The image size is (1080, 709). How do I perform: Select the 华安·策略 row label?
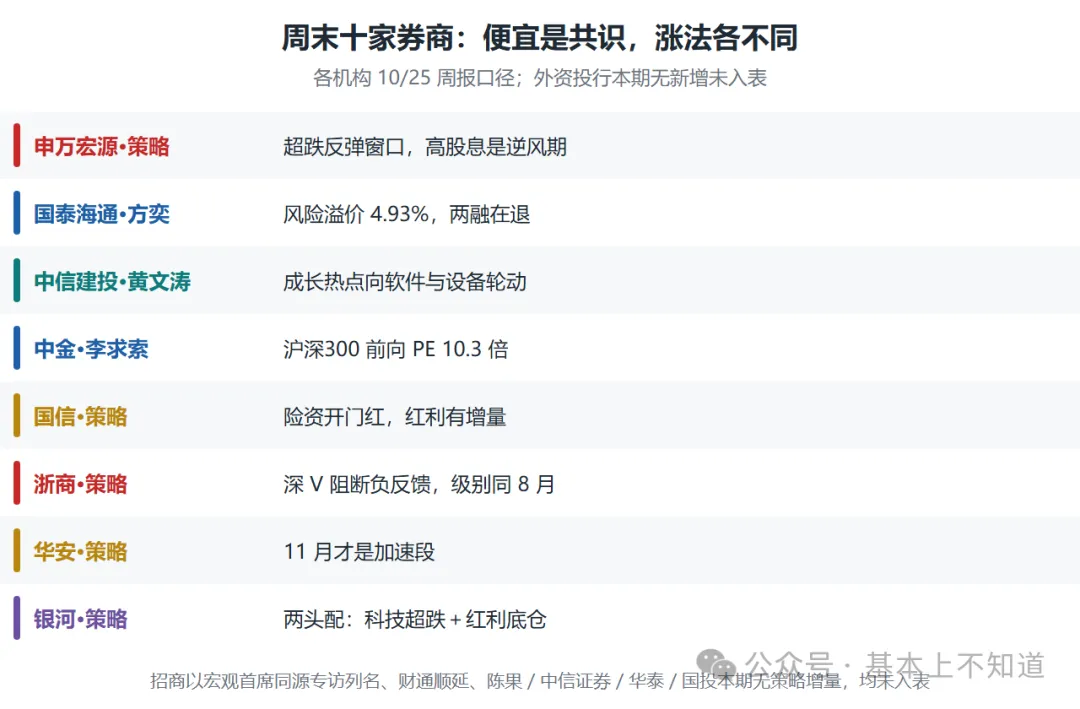click(x=81, y=552)
